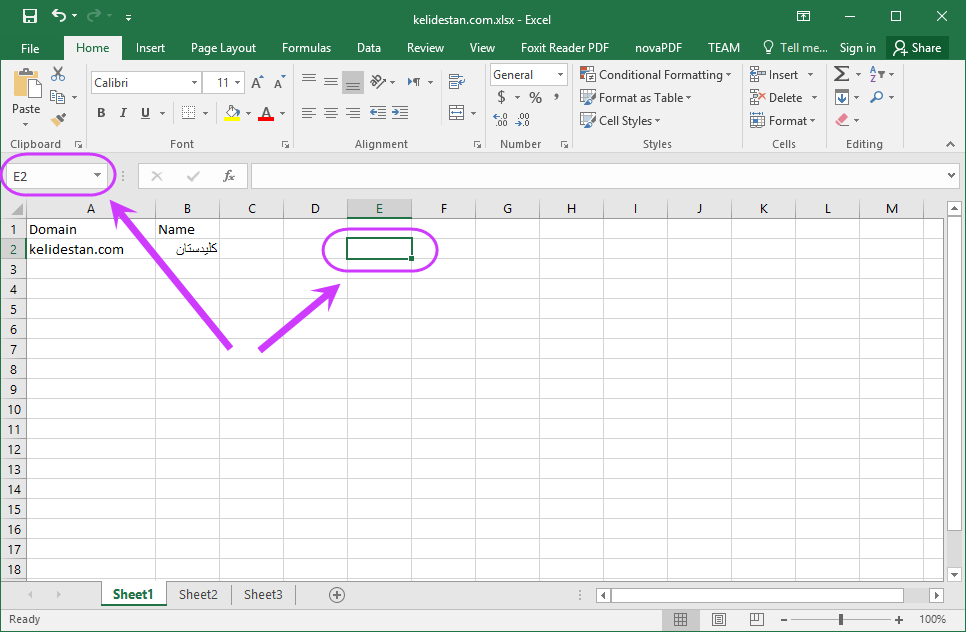This screenshot has width=966, height=632.
Task: Open the General number format dropdown
Action: click(560, 75)
